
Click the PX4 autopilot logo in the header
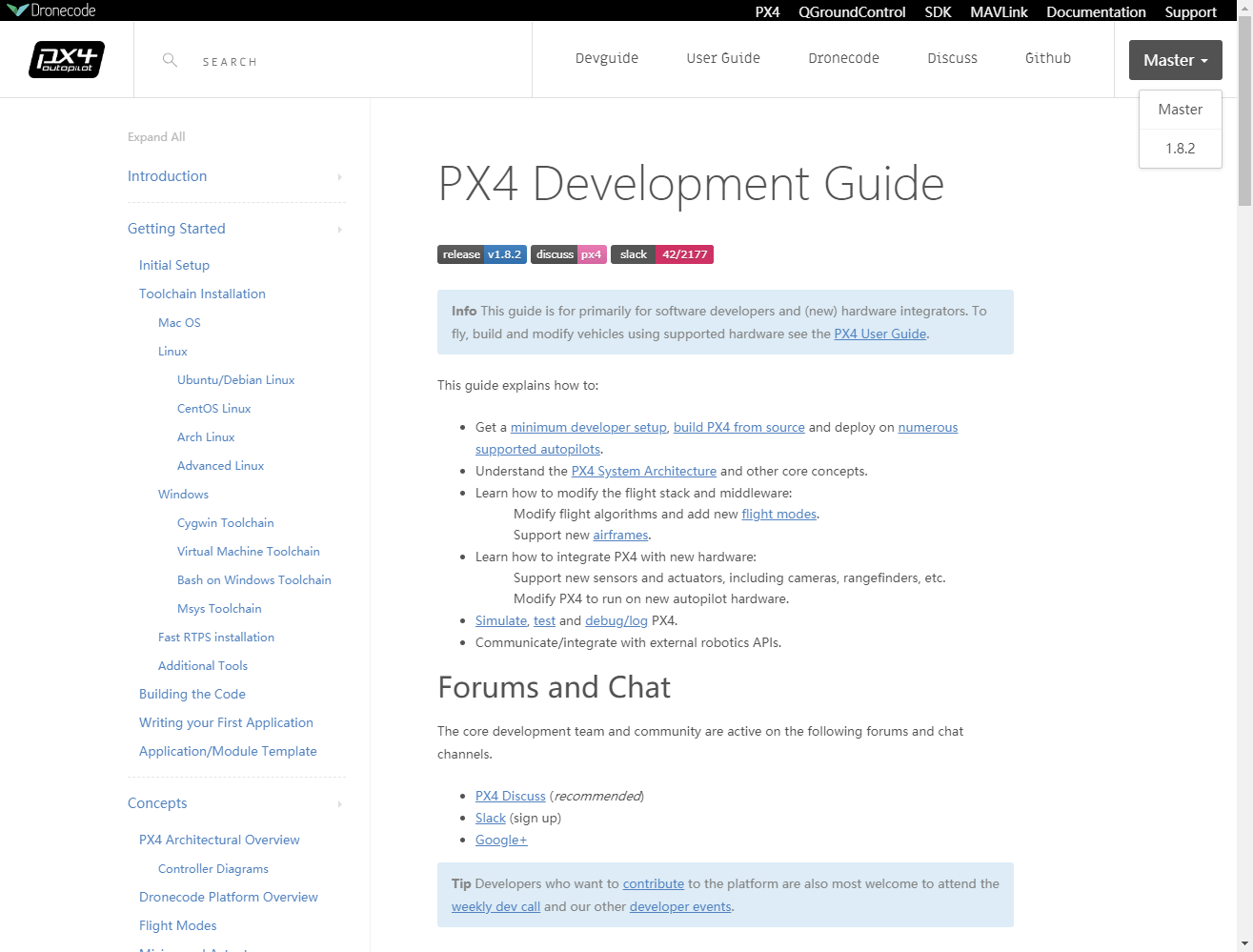coord(67,59)
